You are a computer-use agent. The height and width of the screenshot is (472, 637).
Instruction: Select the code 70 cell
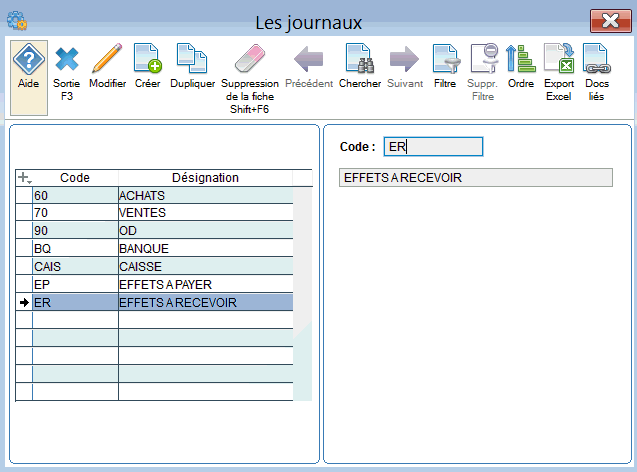tap(75, 212)
